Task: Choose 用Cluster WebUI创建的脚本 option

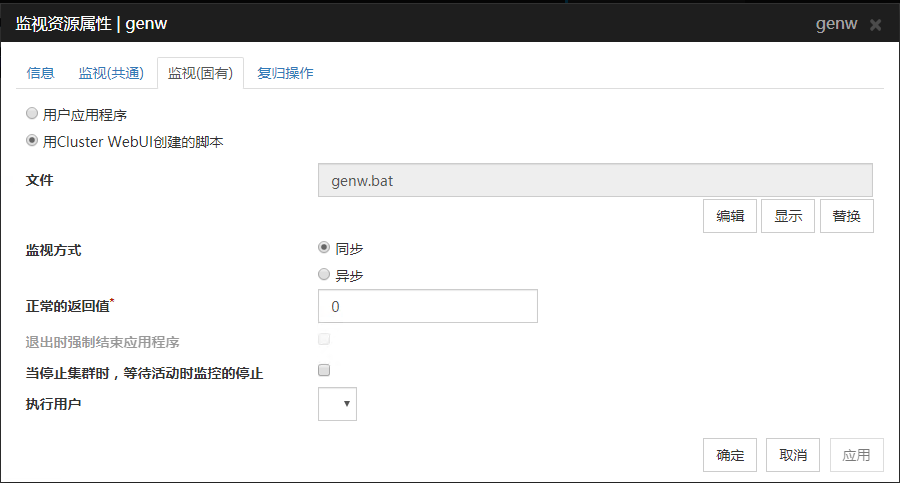Action: click(x=32, y=141)
